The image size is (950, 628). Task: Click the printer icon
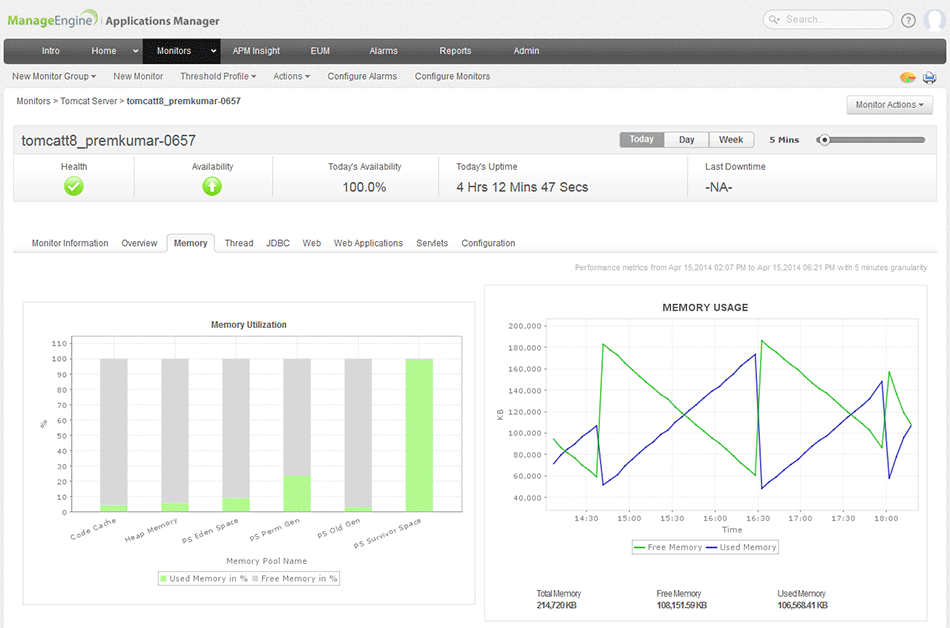pos(929,78)
